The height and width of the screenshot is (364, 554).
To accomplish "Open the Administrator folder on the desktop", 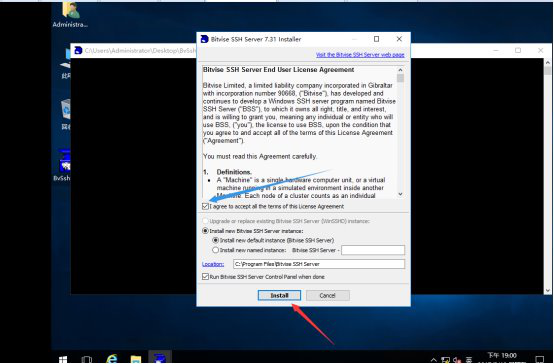I will click(70, 15).
